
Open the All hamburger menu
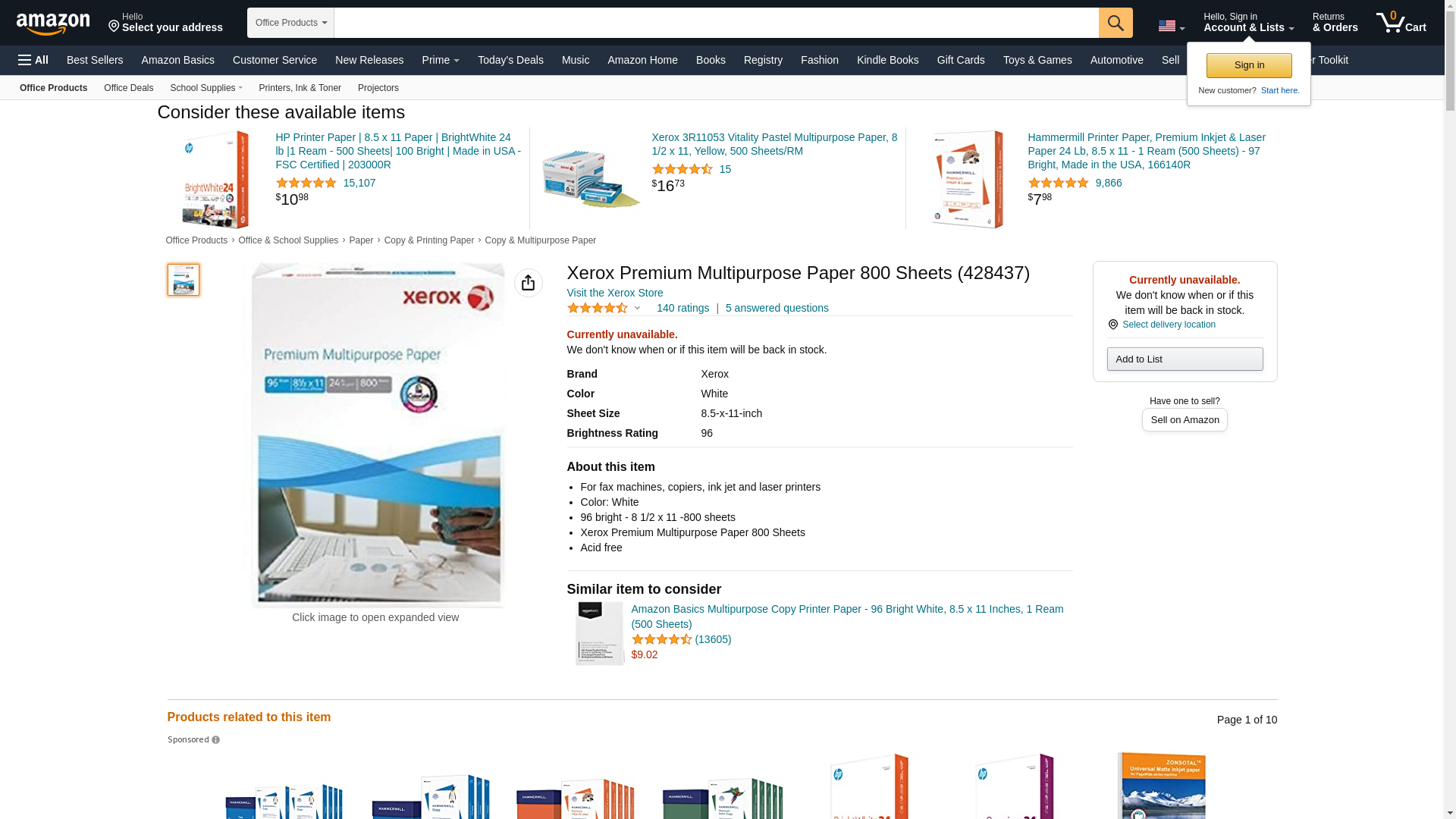coord(33,60)
